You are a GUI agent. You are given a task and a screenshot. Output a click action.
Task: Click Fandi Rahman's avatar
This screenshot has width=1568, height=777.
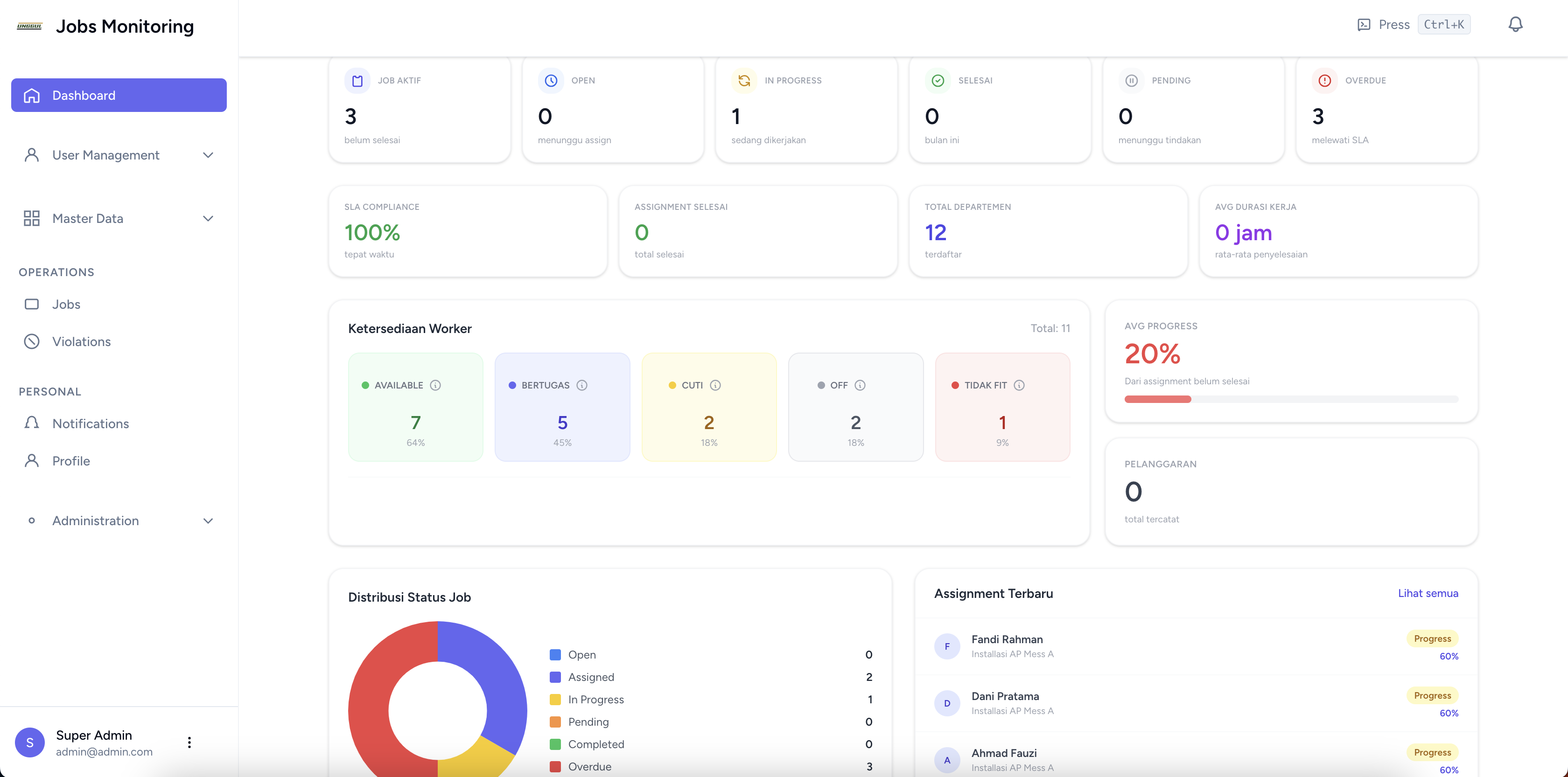(947, 646)
